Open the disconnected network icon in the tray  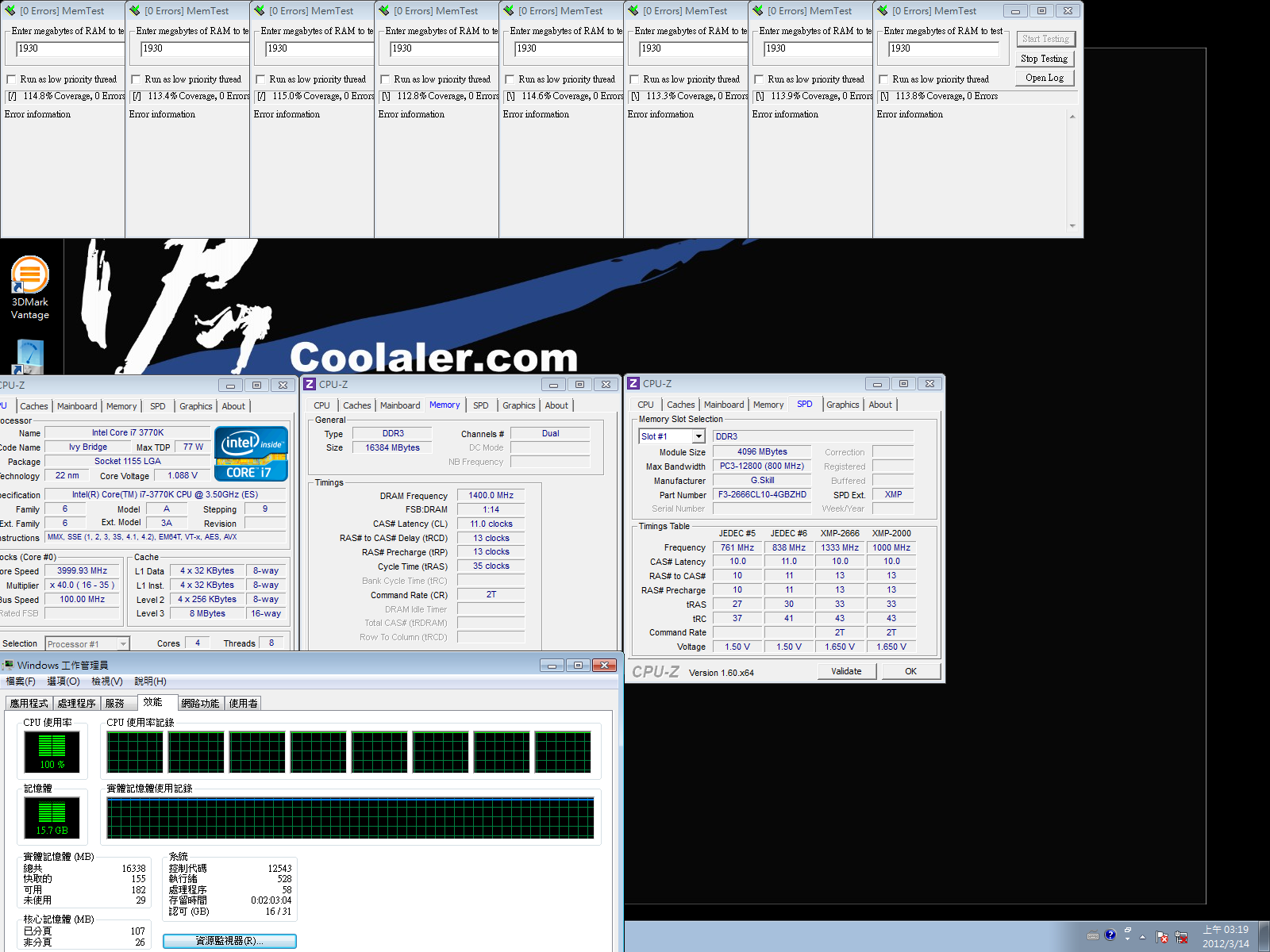(1181, 937)
